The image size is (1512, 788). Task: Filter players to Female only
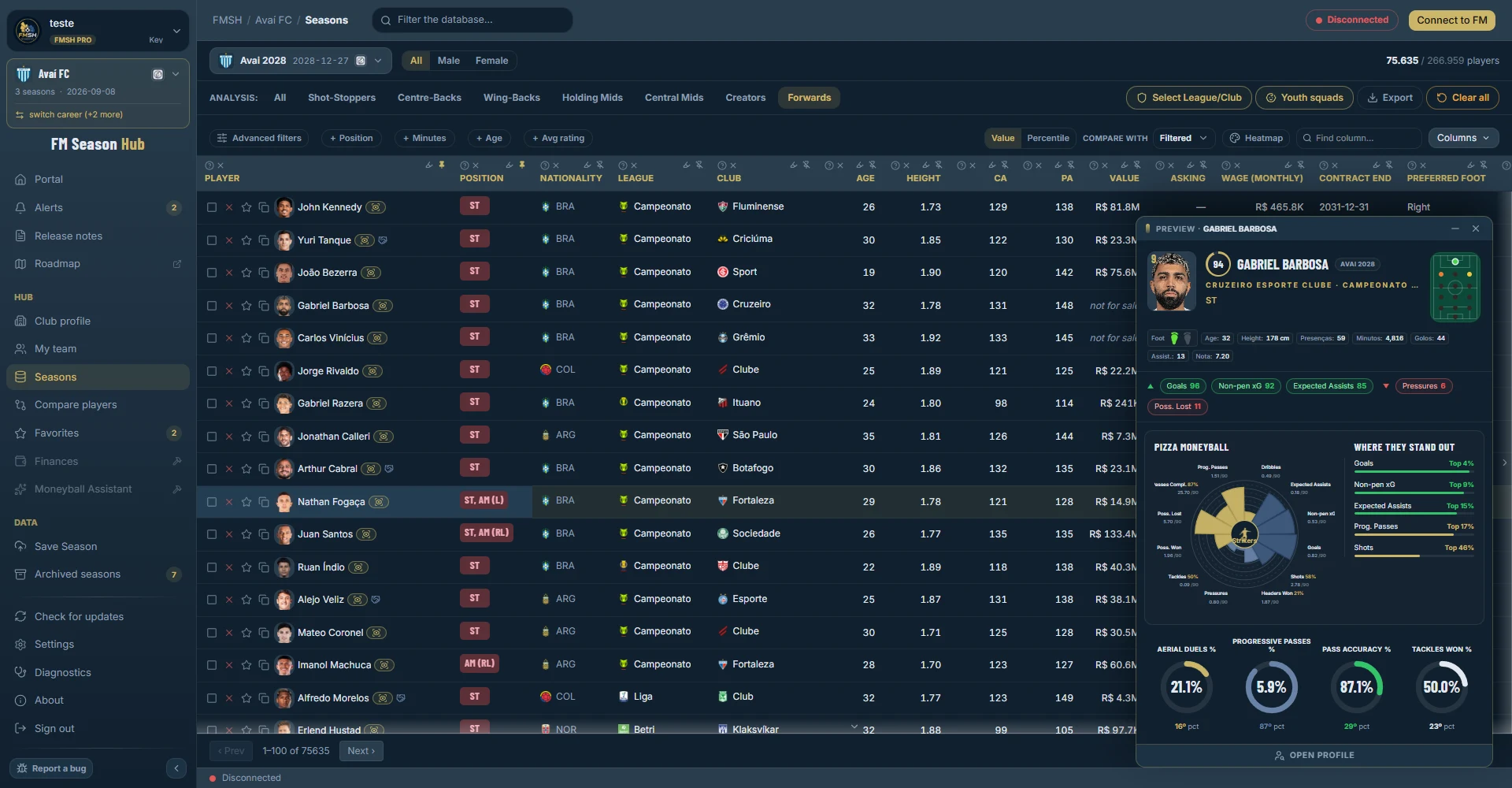491,61
